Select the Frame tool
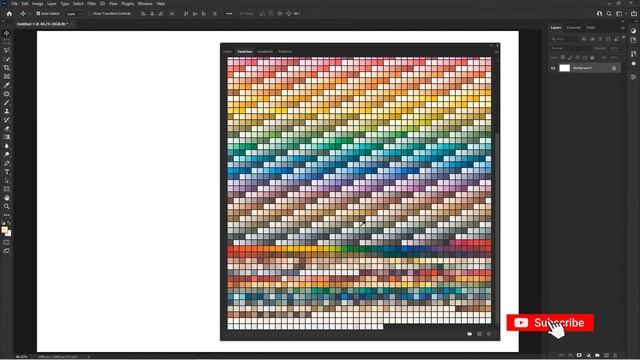The height and width of the screenshot is (360, 640). pos(7,76)
